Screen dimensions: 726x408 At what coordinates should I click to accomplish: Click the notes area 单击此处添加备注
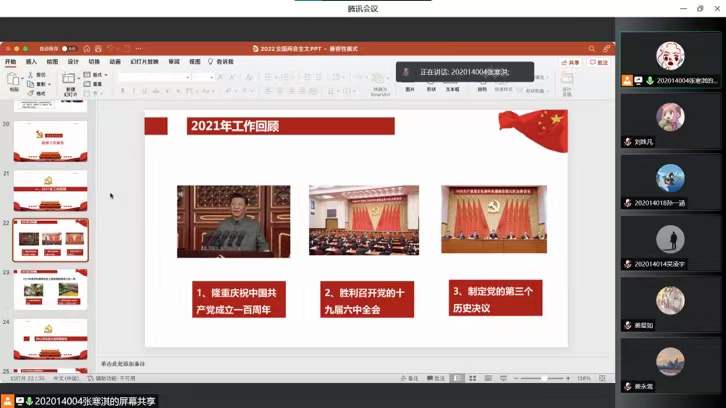pyautogui.click(x=123, y=364)
